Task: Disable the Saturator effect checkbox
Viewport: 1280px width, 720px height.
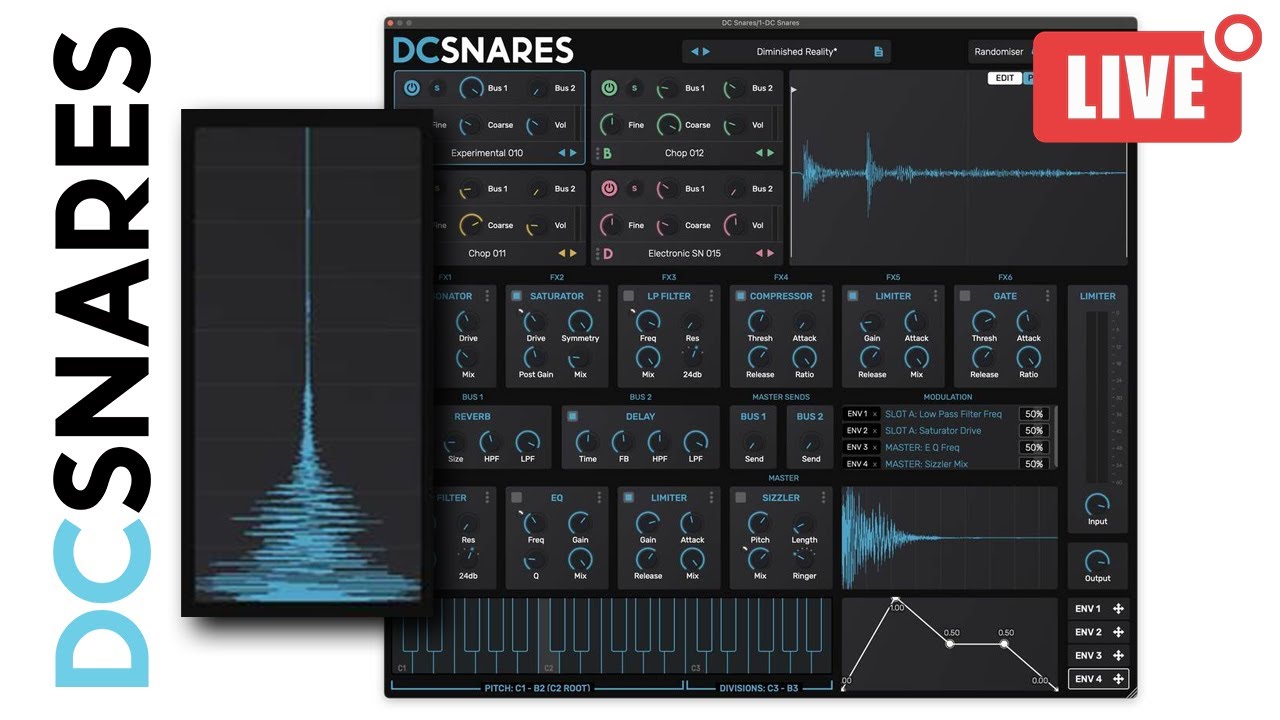Action: coord(517,296)
